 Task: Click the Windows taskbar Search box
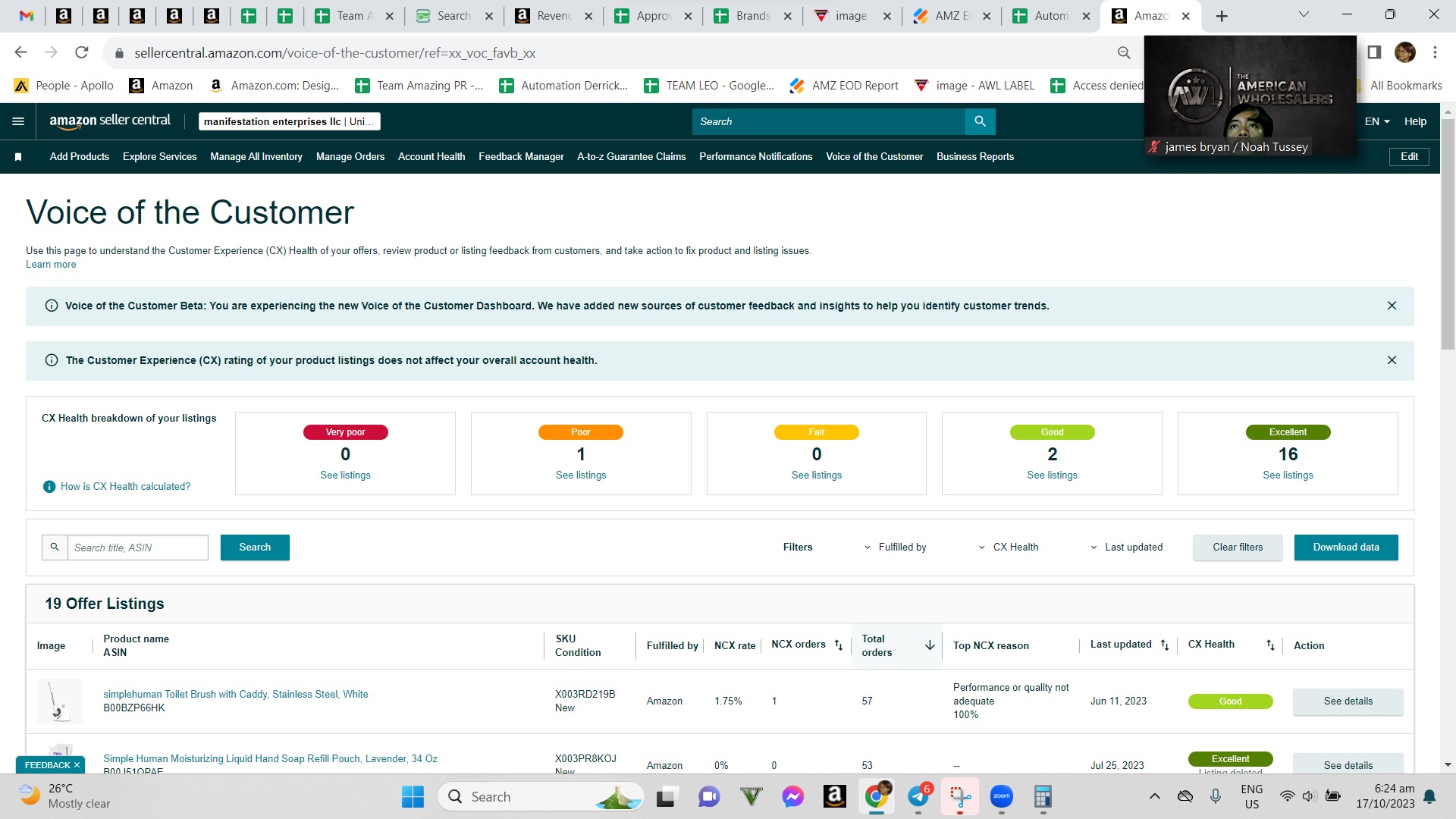(541, 796)
